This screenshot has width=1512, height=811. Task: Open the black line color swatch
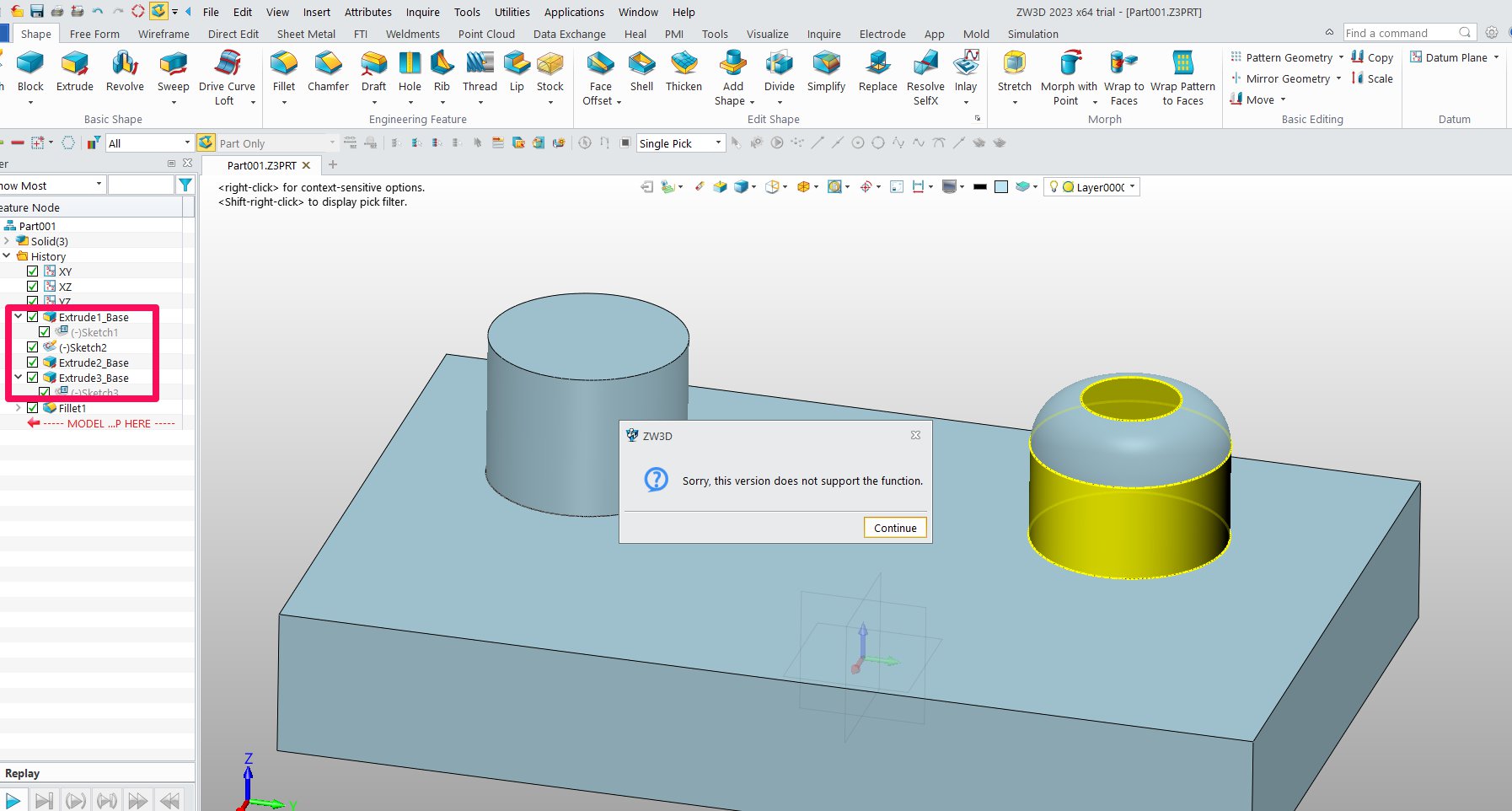point(979,187)
